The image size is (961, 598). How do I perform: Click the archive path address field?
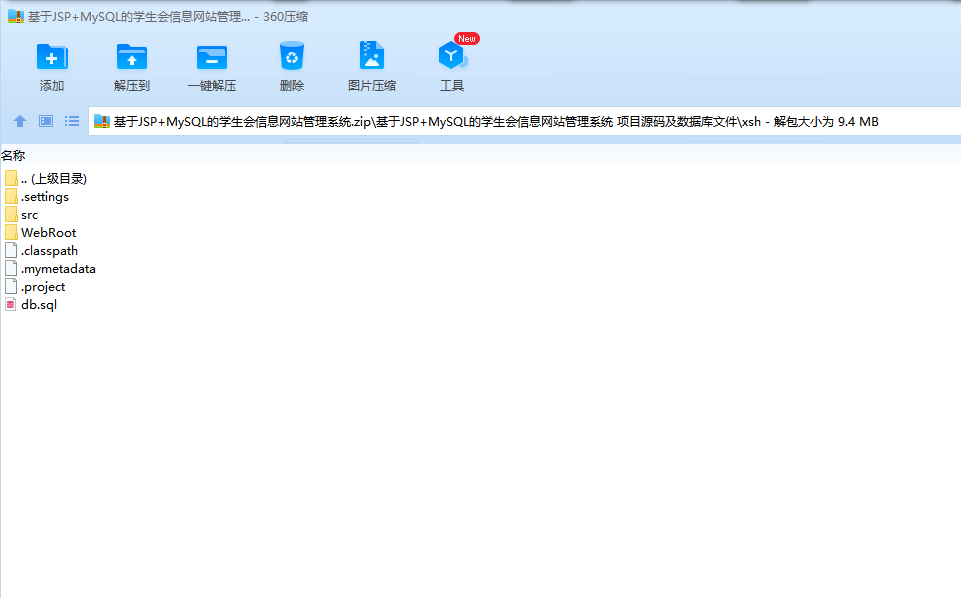(525, 121)
